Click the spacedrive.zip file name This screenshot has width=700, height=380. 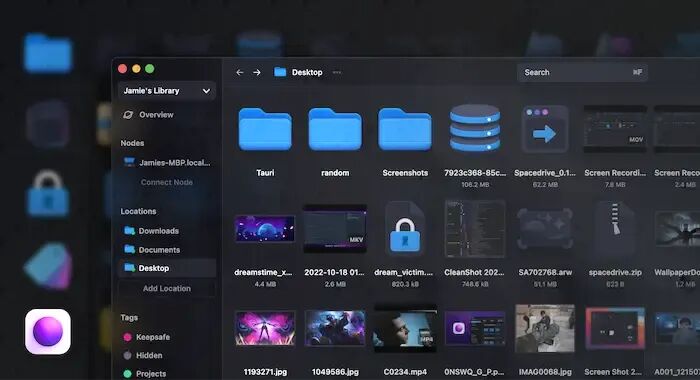[x=615, y=272]
